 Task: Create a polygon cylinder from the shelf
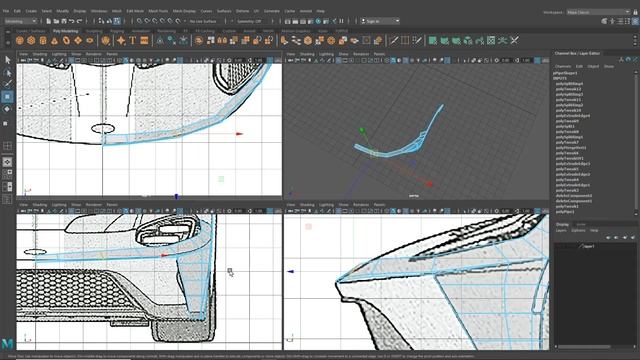(43, 40)
